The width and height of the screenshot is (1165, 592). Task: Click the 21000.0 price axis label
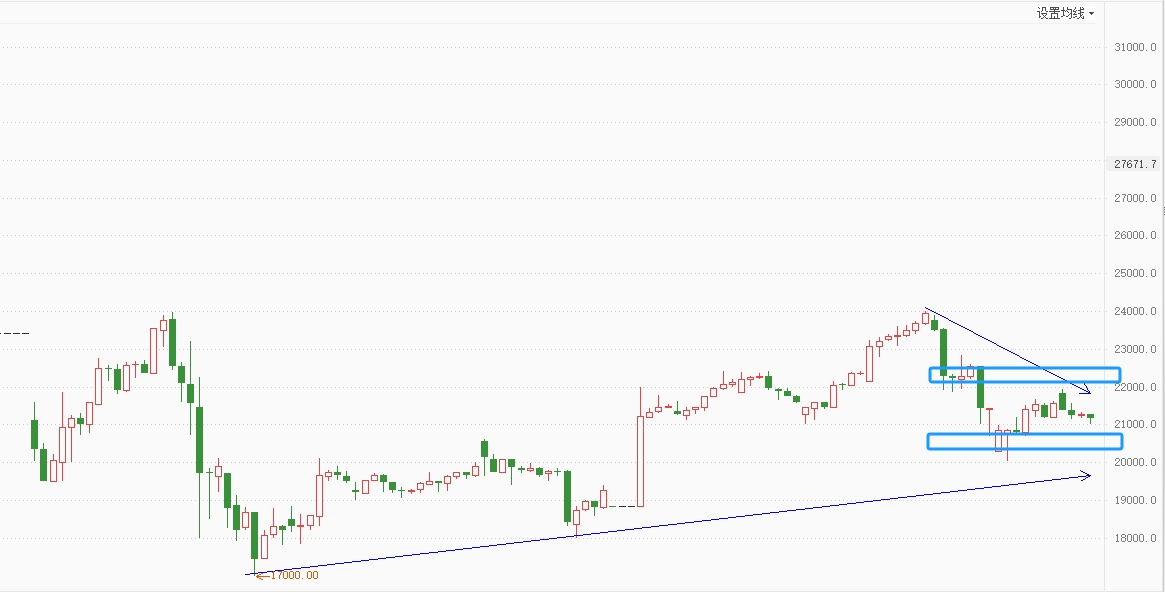click(x=1134, y=424)
